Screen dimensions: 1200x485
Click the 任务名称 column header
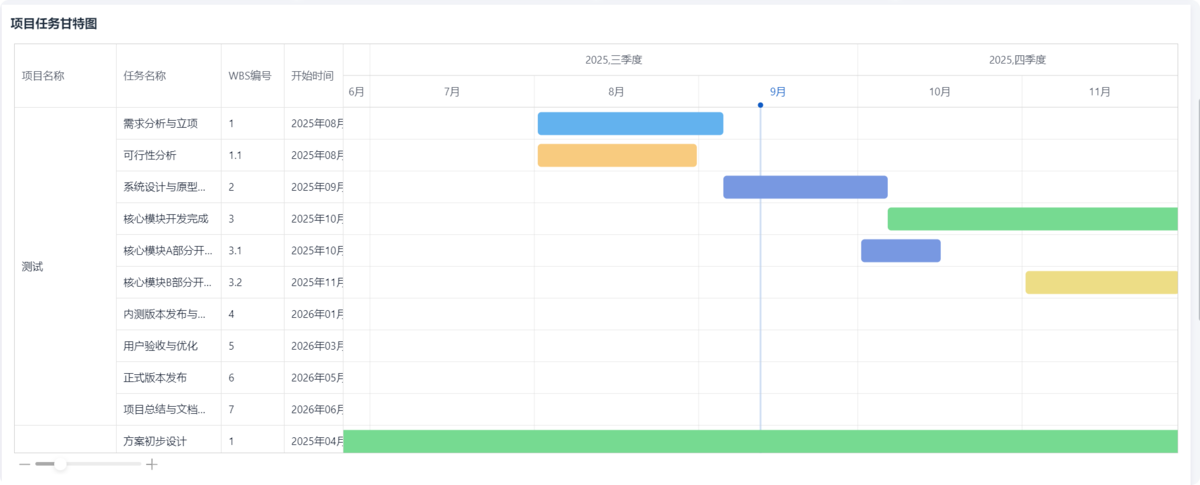coord(145,75)
